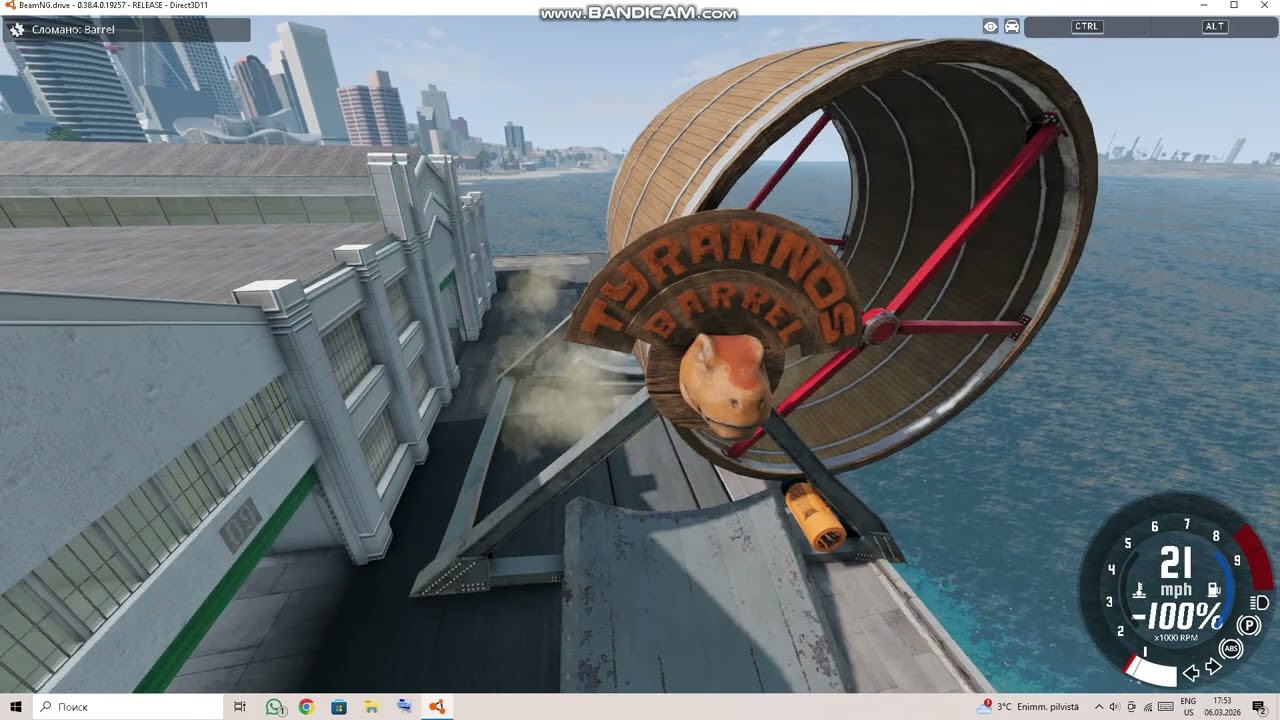Viewport: 1280px width, 720px height.
Task: Click the volume speaker tray icon
Action: 1114,707
